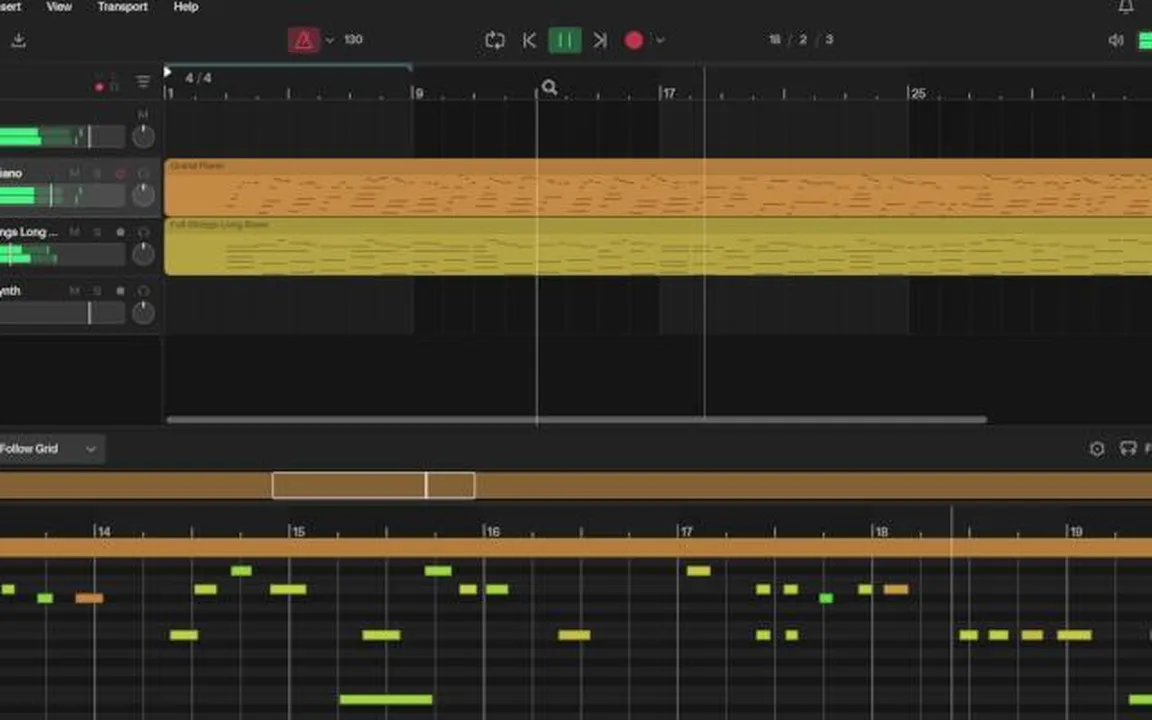Toggle Strings Long track headphone monitoring

click(x=143, y=232)
